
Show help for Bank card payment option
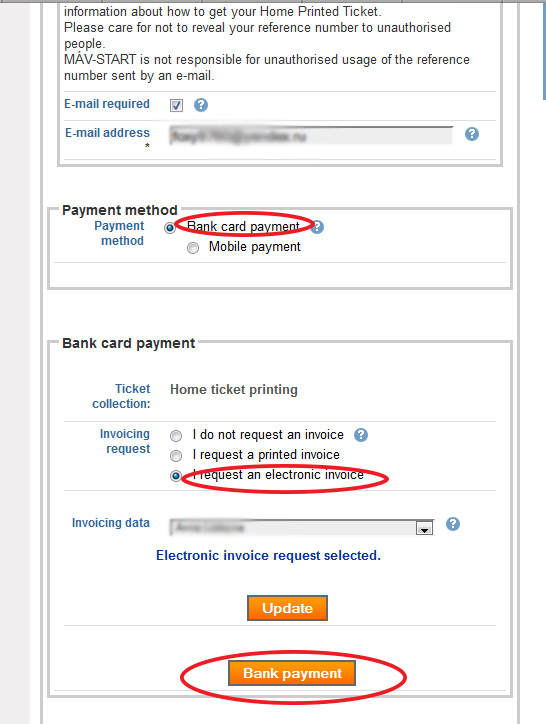(x=318, y=227)
